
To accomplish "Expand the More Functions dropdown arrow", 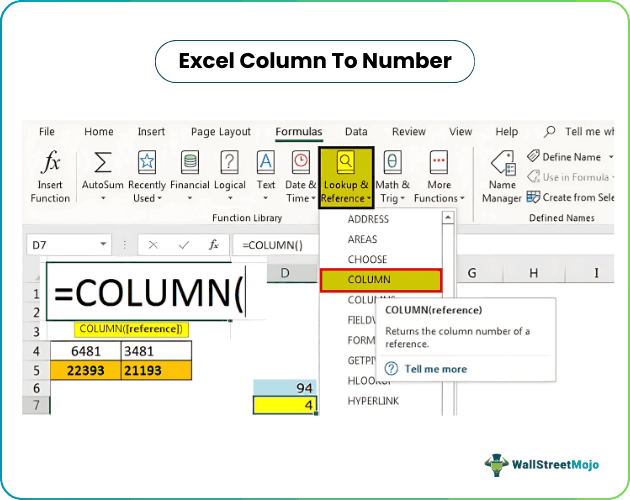I will tap(462, 198).
